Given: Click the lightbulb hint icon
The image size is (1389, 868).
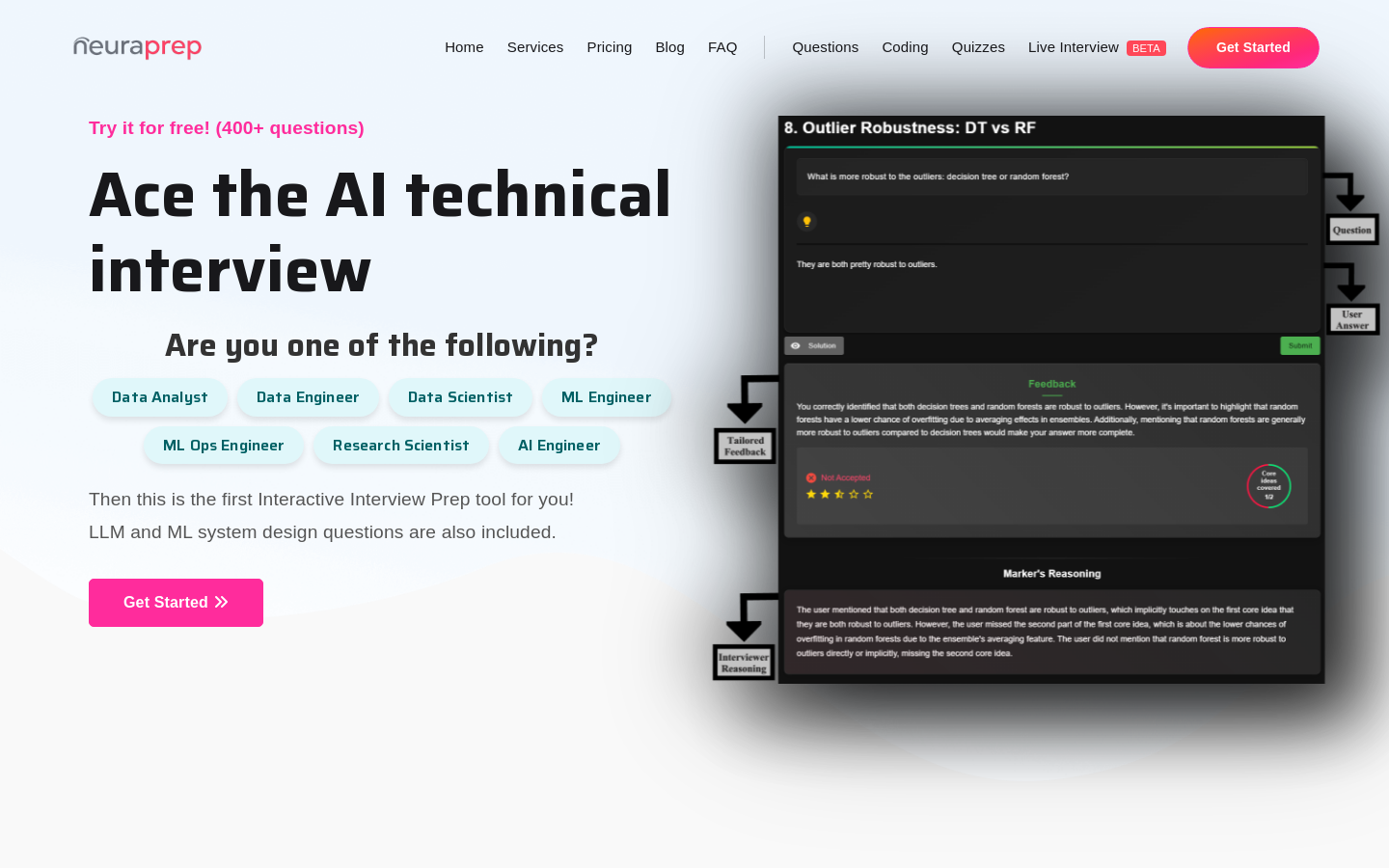Looking at the screenshot, I should pos(807,222).
